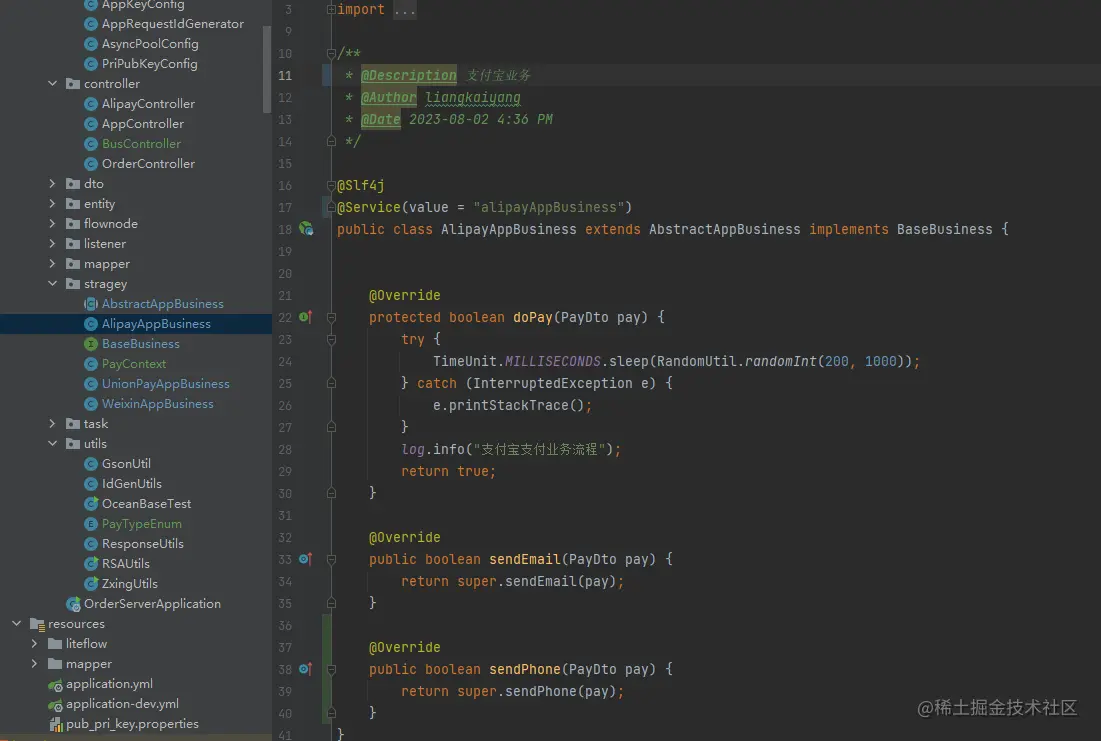The width and height of the screenshot is (1101, 741).
Task: Click the OrderServerApplication Spring Boot icon
Action: pos(73,604)
